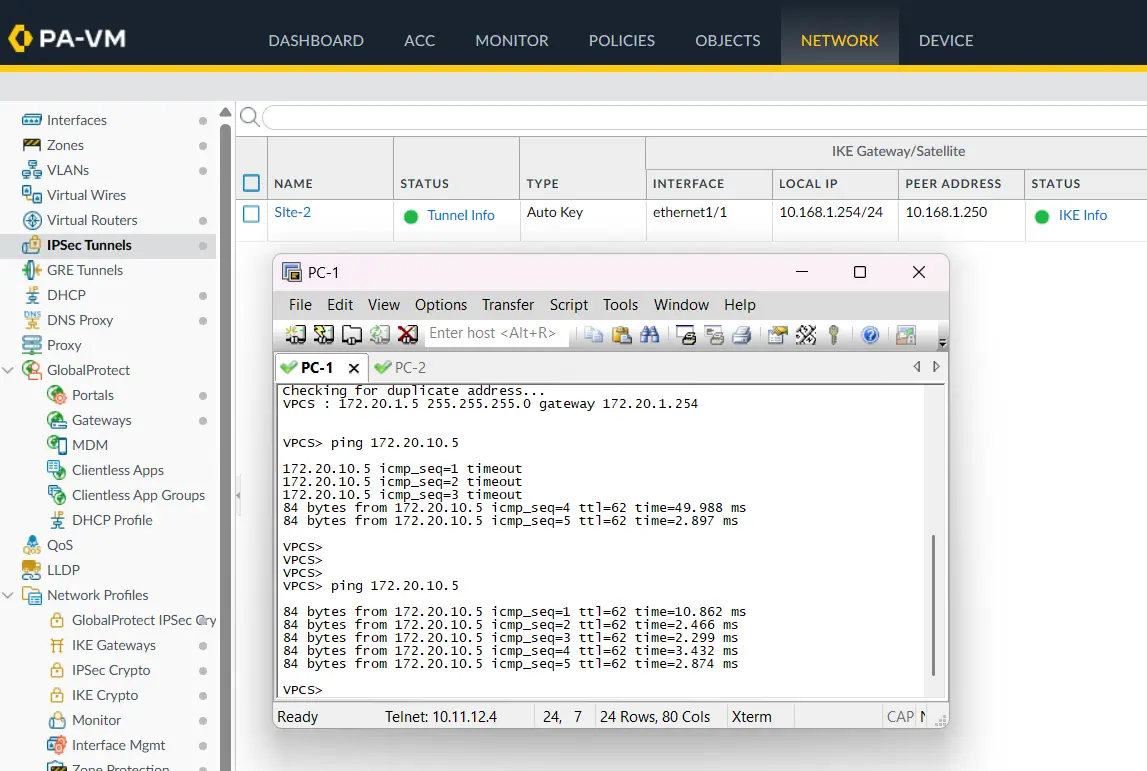Open the Tools menu in PC-1
Image resolution: width=1147 pixels, height=771 pixels.
(620, 304)
